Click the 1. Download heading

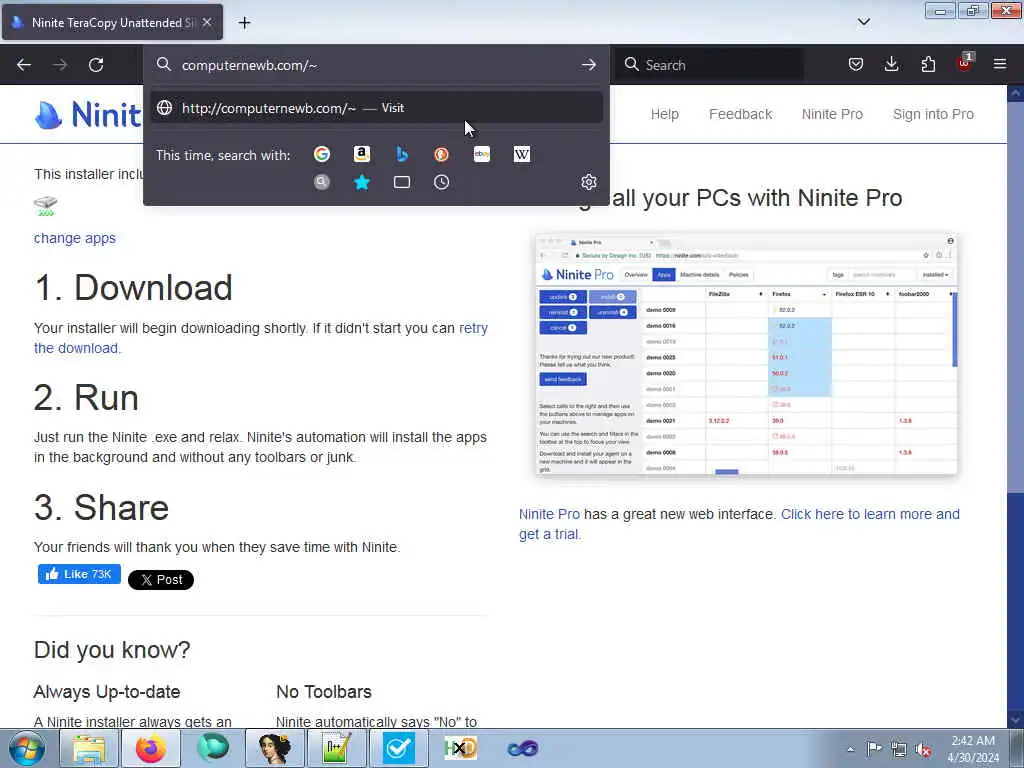tap(133, 287)
